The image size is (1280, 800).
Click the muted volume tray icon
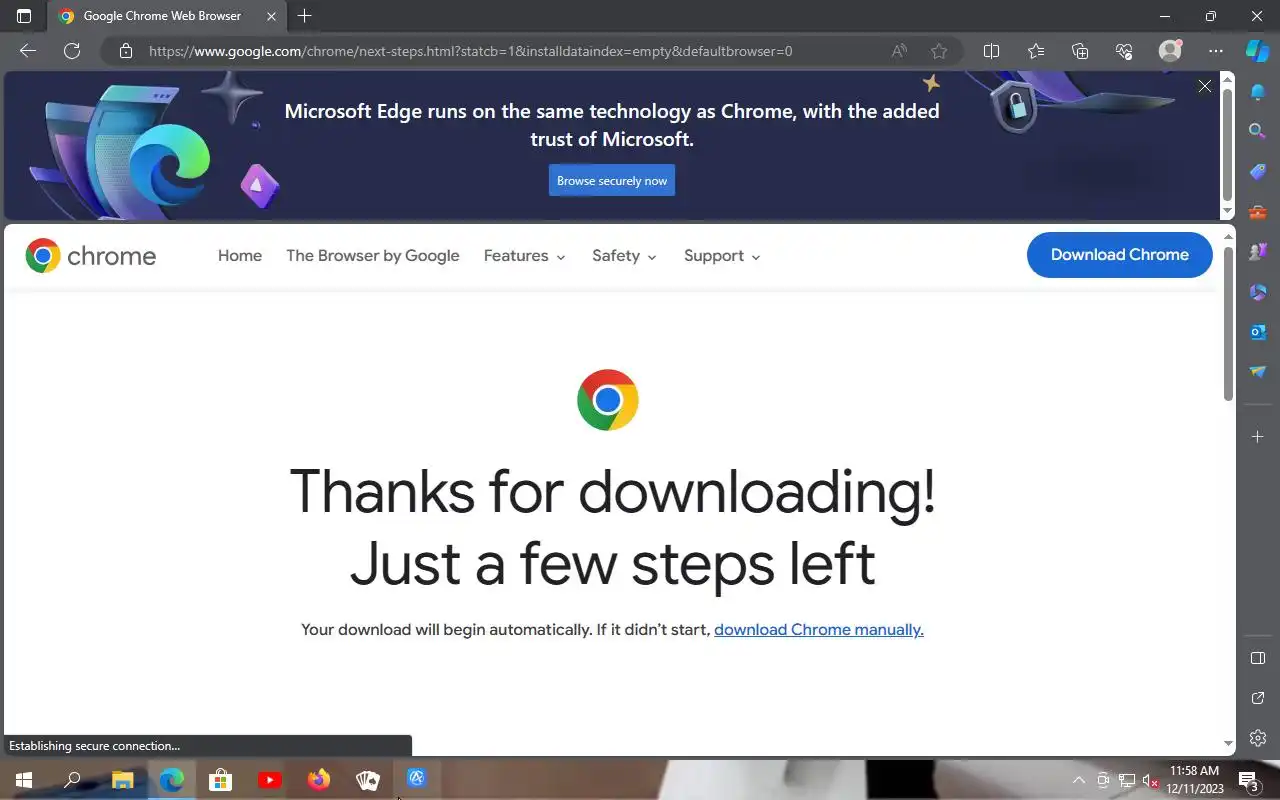click(x=1151, y=780)
